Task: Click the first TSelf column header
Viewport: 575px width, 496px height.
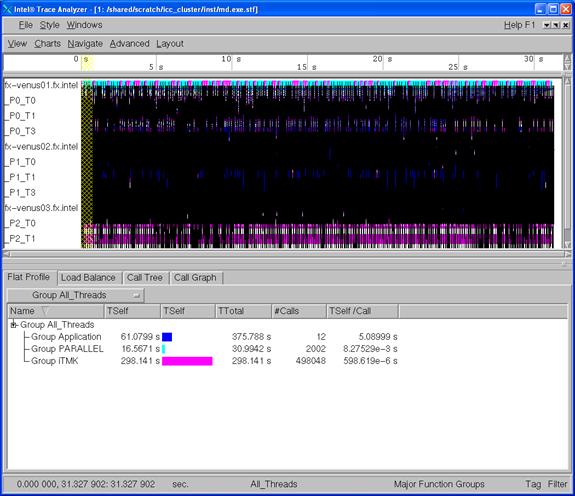Action: coord(132,311)
